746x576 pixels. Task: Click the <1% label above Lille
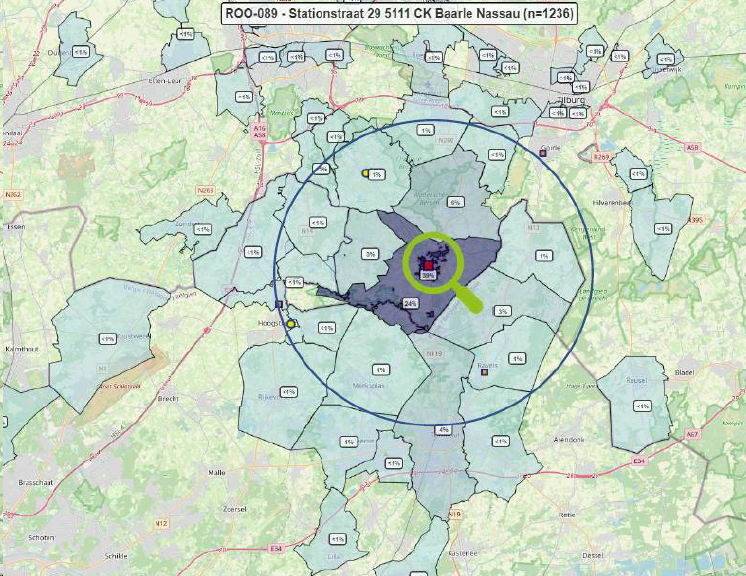point(337,539)
